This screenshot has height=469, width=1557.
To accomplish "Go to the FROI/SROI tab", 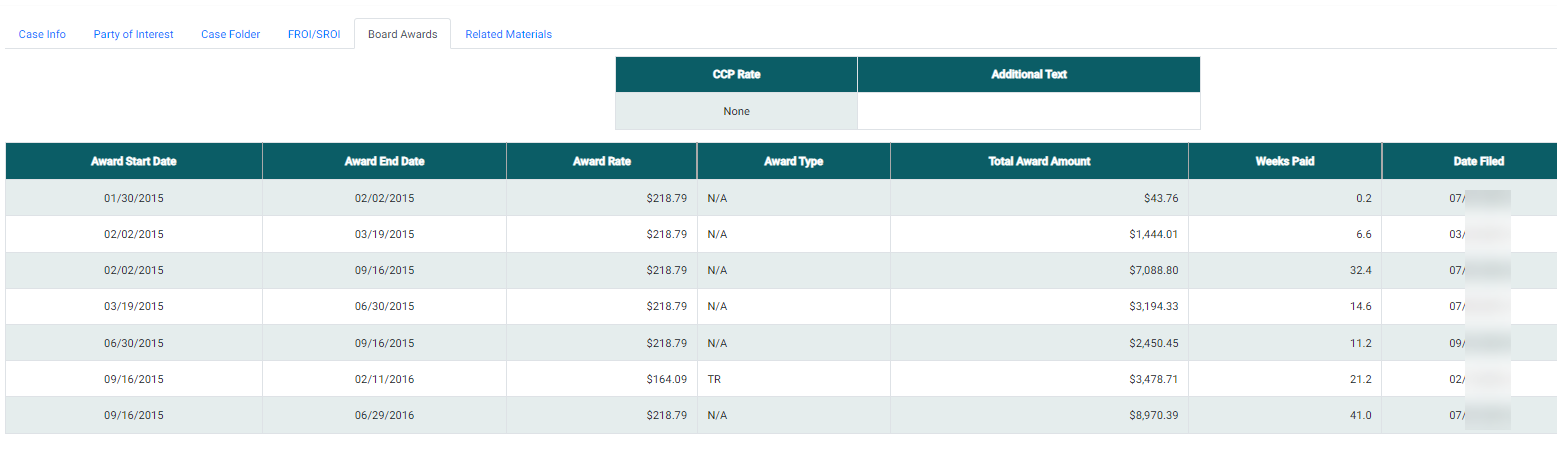I will tap(314, 34).
